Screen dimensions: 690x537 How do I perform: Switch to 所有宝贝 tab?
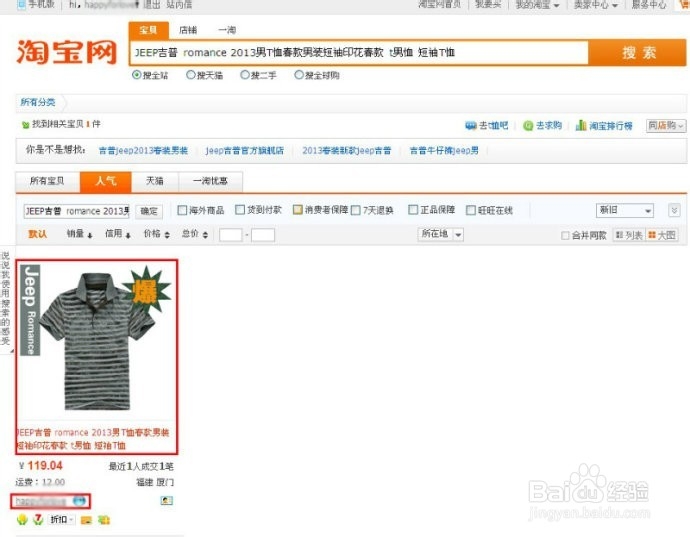[48, 181]
